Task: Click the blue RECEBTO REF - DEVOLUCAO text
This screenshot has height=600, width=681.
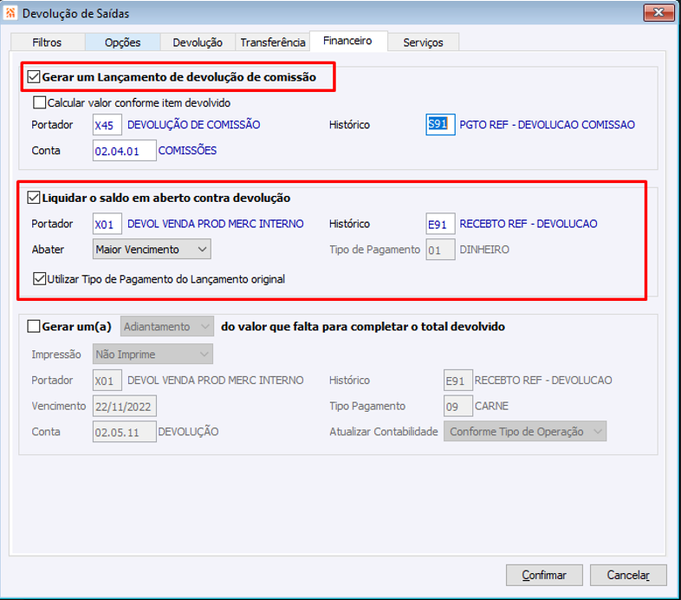Action: [528, 224]
